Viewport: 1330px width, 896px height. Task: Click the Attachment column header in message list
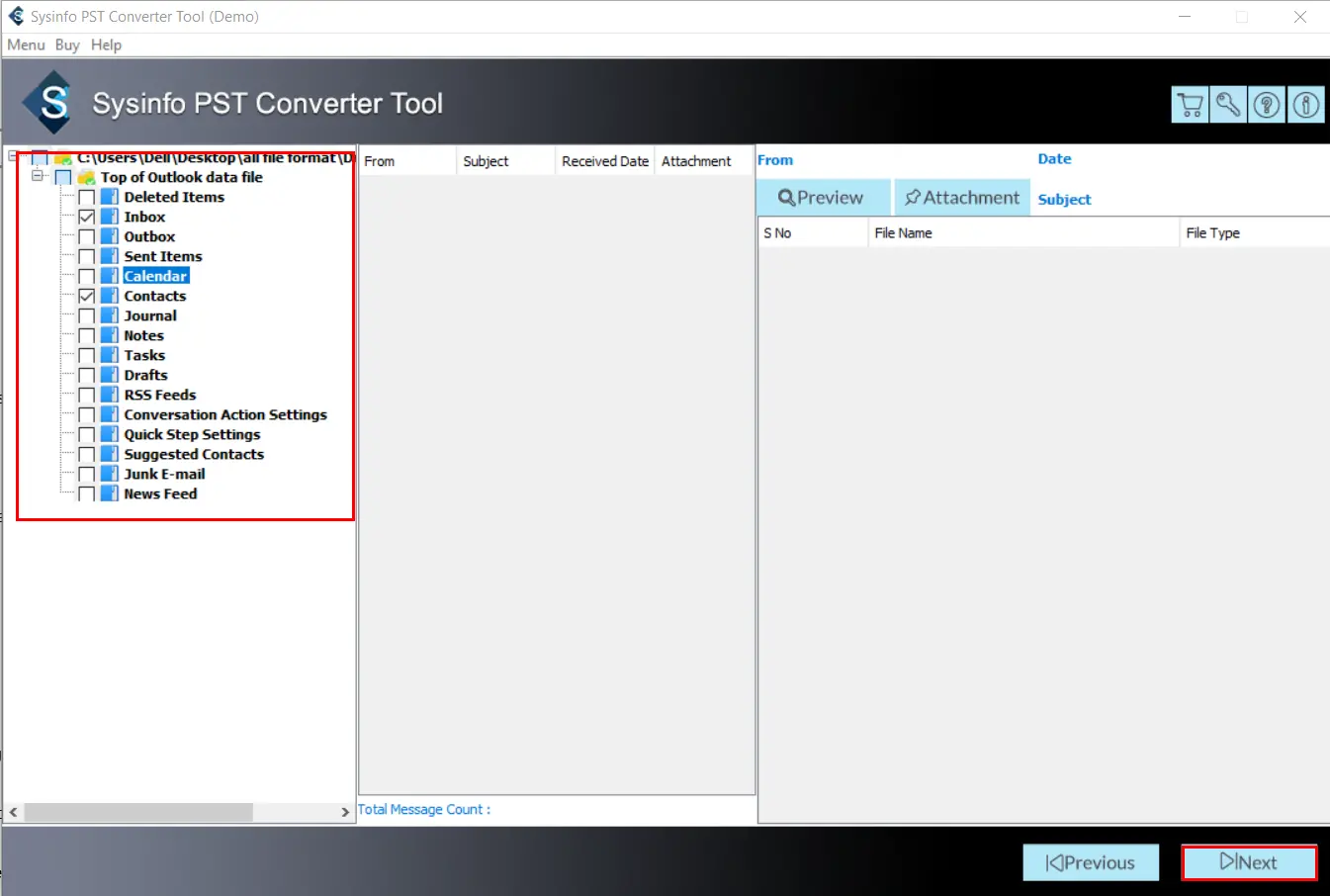coord(704,161)
